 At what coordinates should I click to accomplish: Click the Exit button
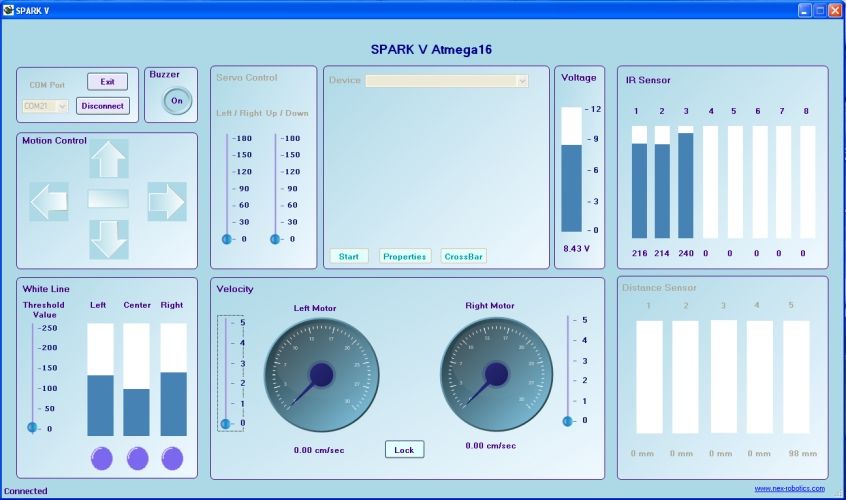[x=107, y=81]
